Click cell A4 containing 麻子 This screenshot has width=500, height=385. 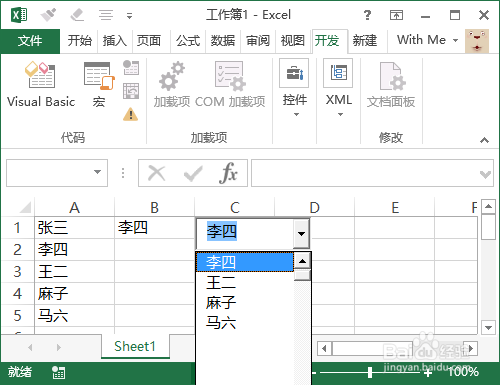pyautogui.click(x=75, y=294)
